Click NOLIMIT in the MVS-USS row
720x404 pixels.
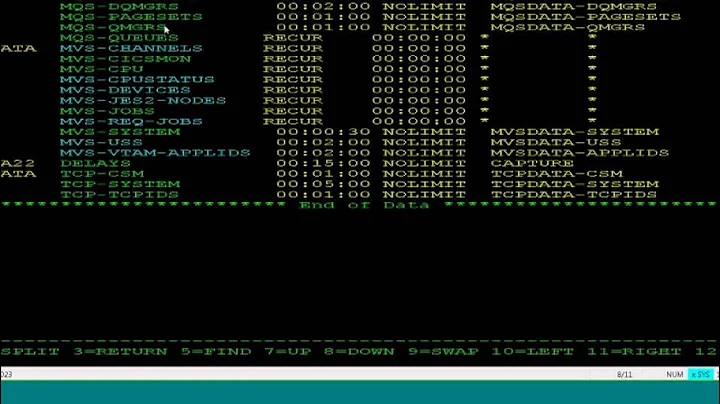[x=424, y=142]
